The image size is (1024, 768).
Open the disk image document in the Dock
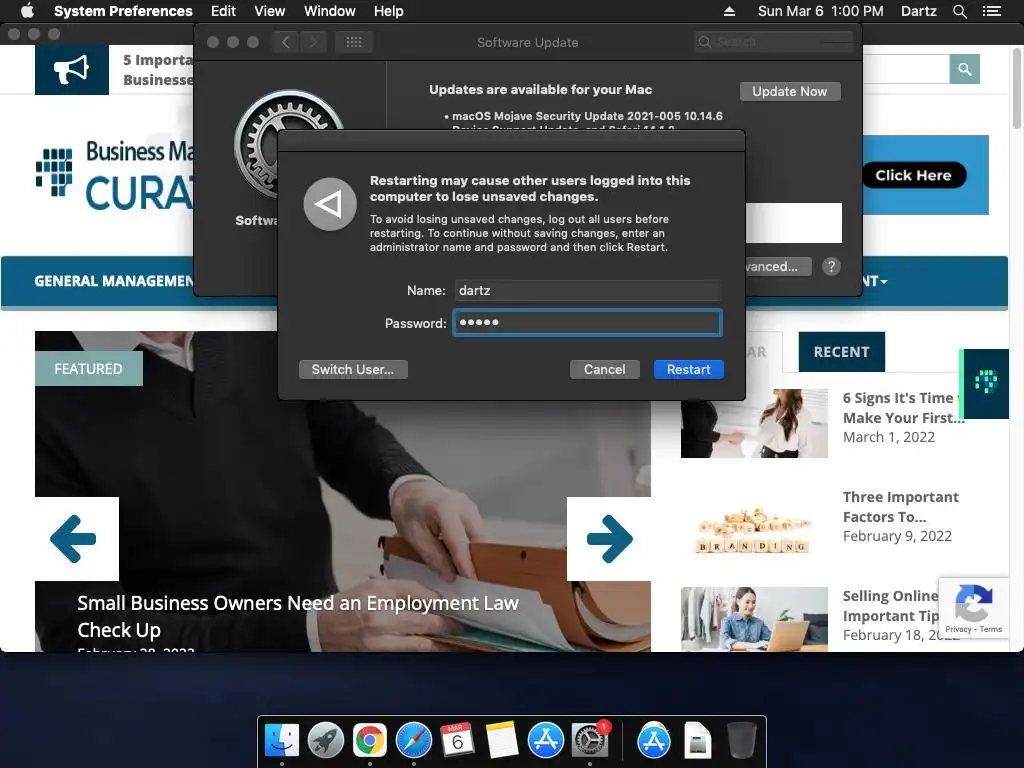click(x=697, y=741)
